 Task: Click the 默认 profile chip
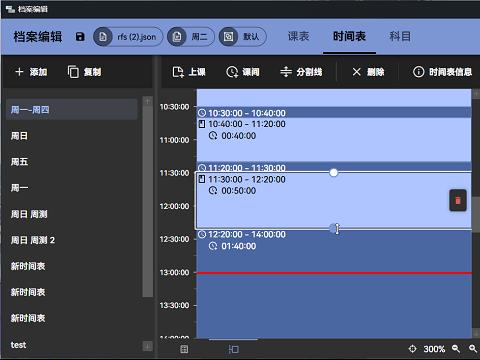tap(243, 37)
